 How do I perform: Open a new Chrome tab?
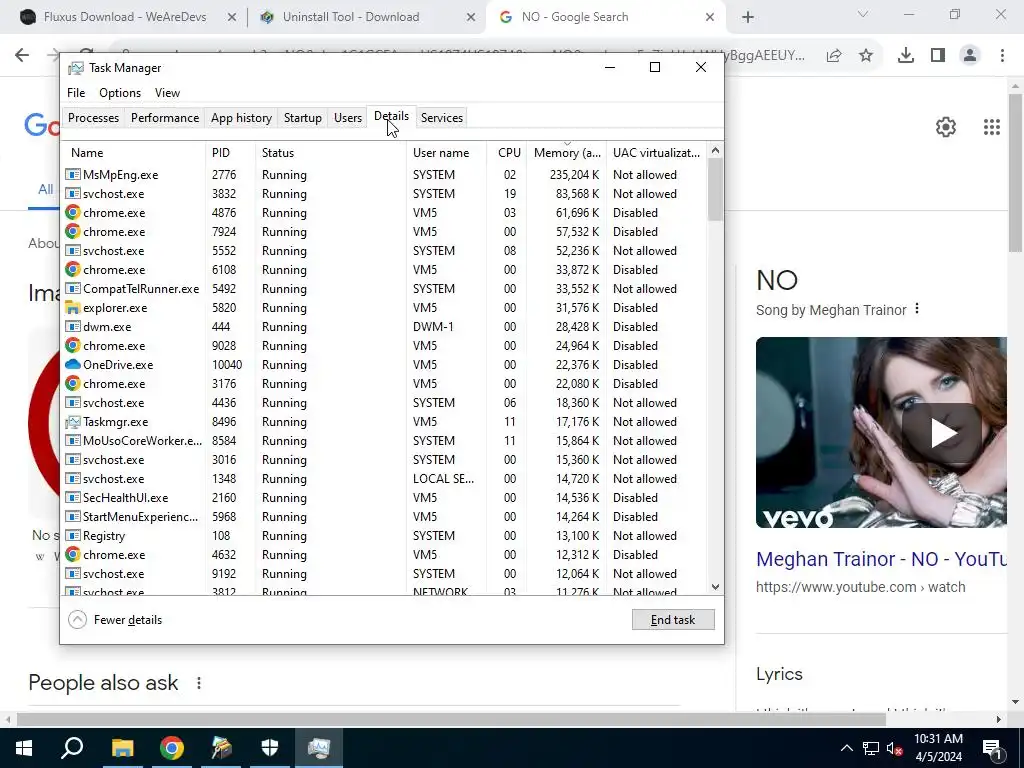748,17
